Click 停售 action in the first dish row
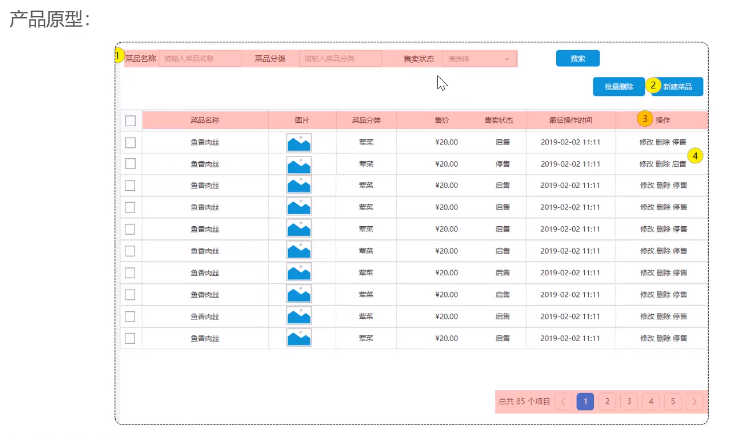This screenshot has width=733, height=440. [x=679, y=142]
